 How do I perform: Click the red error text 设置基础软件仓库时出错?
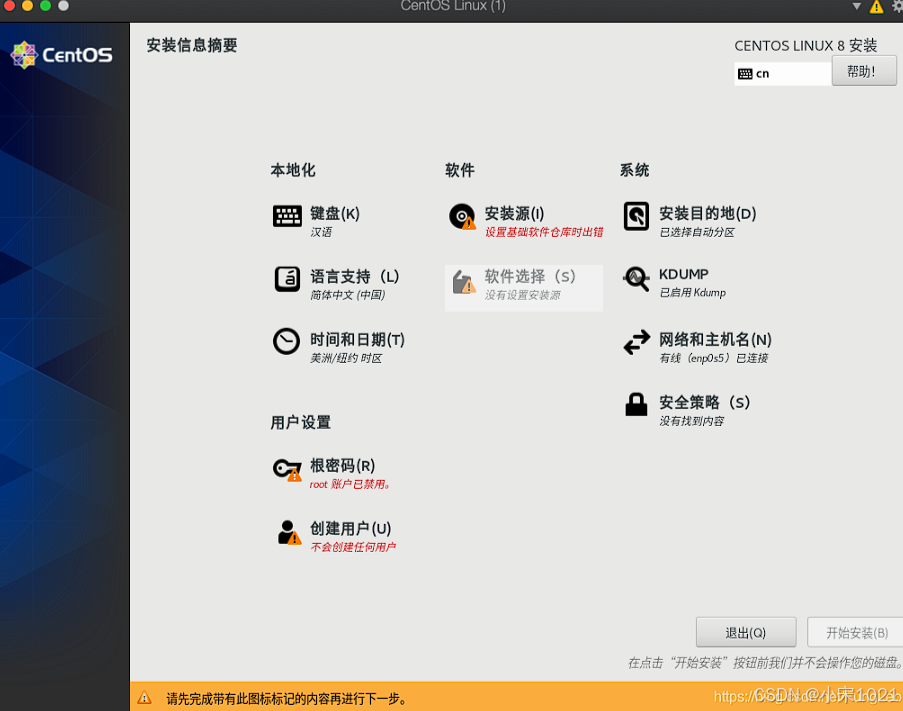pyautogui.click(x=544, y=232)
